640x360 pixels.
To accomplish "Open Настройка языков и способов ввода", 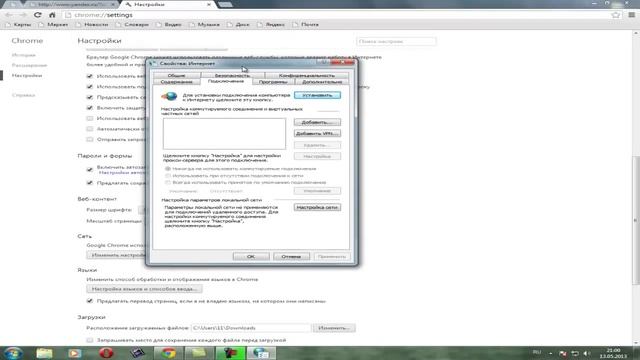I will point(144,289).
